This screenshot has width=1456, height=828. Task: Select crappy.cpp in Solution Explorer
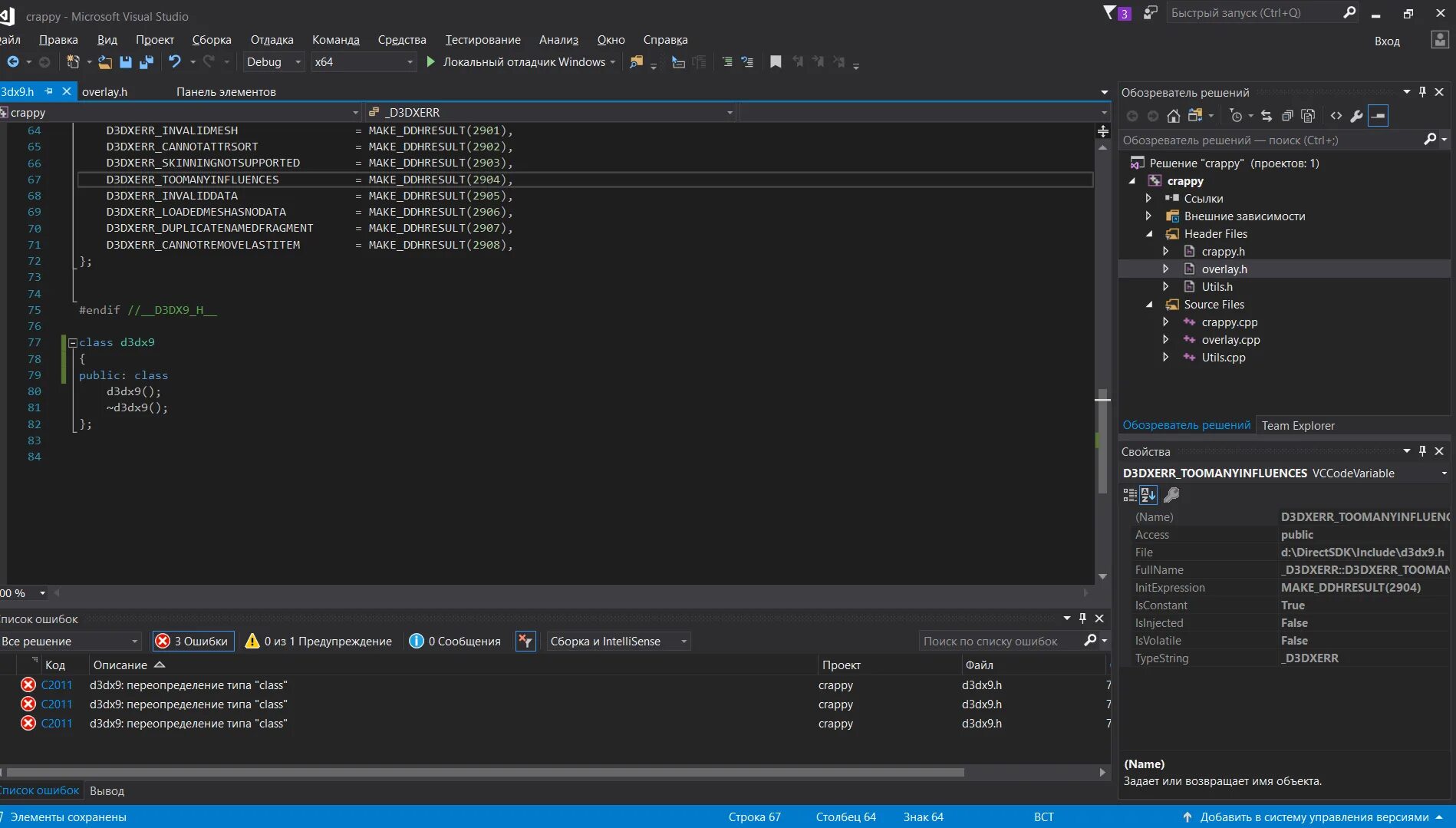coord(1229,322)
